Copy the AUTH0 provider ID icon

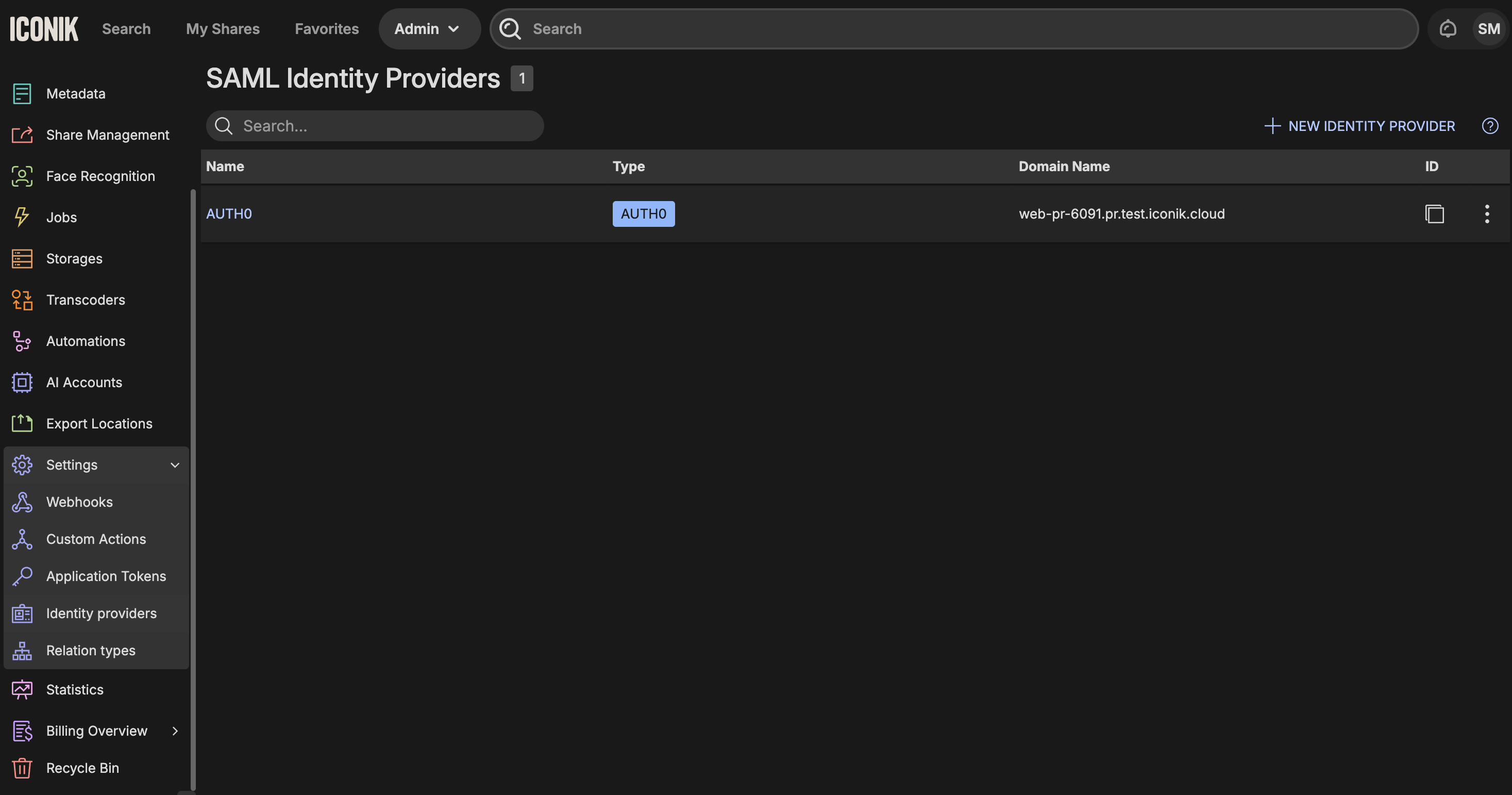pos(1434,214)
